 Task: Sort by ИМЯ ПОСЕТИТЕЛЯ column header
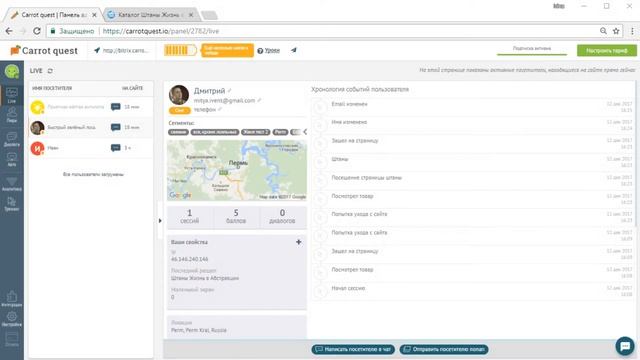click(52, 88)
